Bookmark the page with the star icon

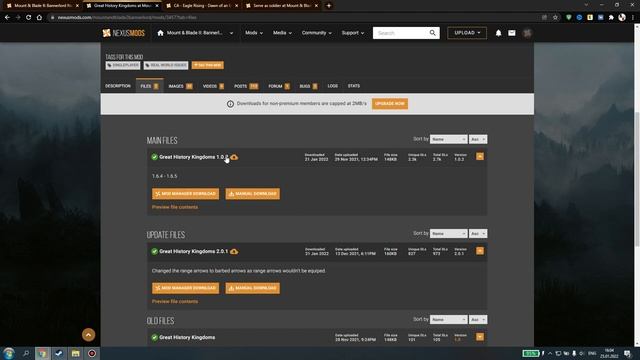pyautogui.click(x=555, y=18)
